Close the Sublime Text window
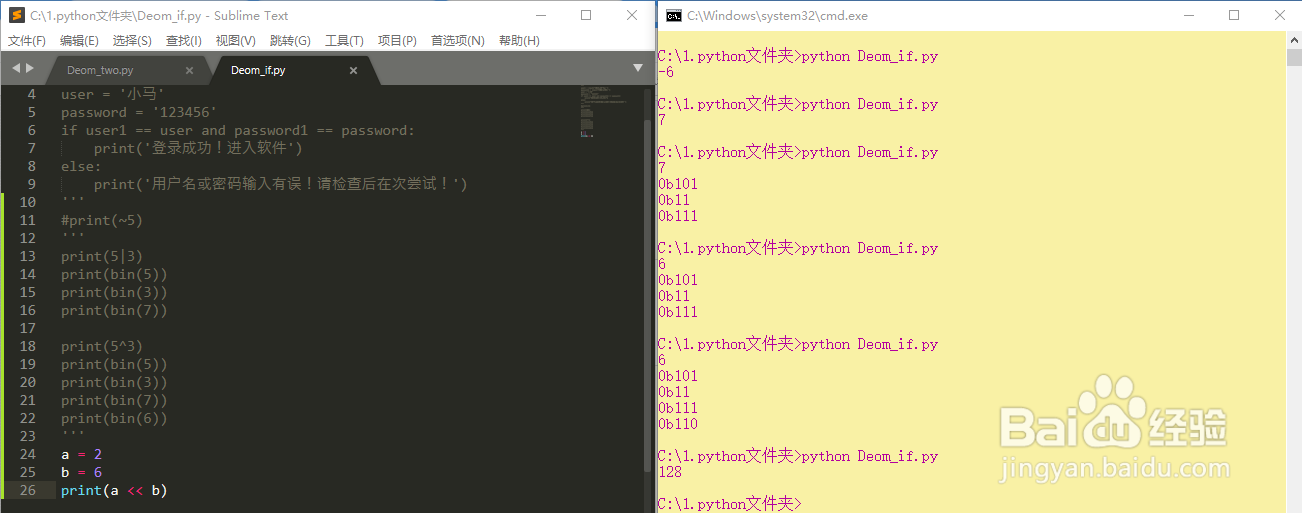The width and height of the screenshot is (1302, 513). click(x=631, y=15)
